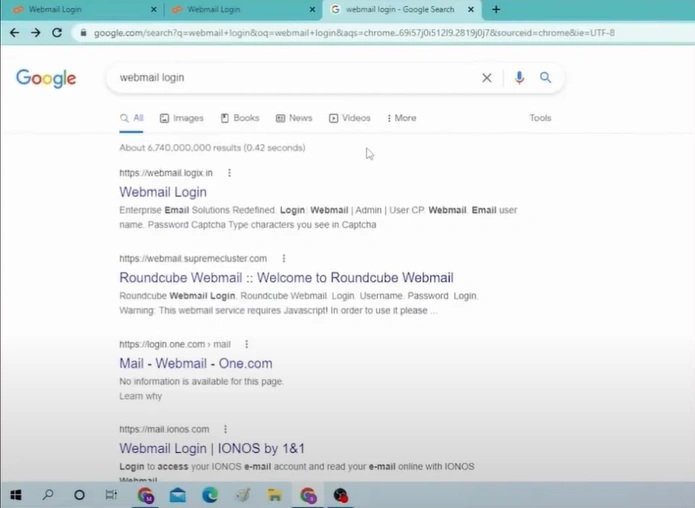The image size is (695, 508).
Task: Start voice search with the microphone
Action: coord(519,78)
